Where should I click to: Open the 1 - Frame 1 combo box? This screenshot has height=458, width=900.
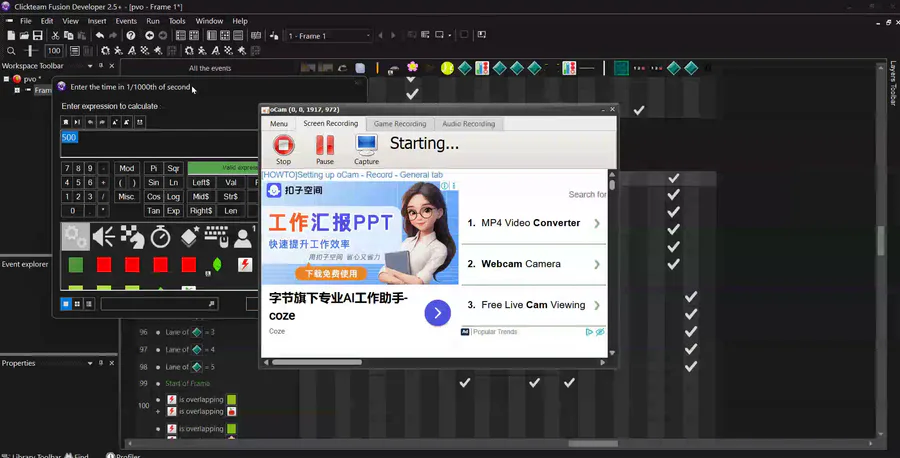coord(329,36)
